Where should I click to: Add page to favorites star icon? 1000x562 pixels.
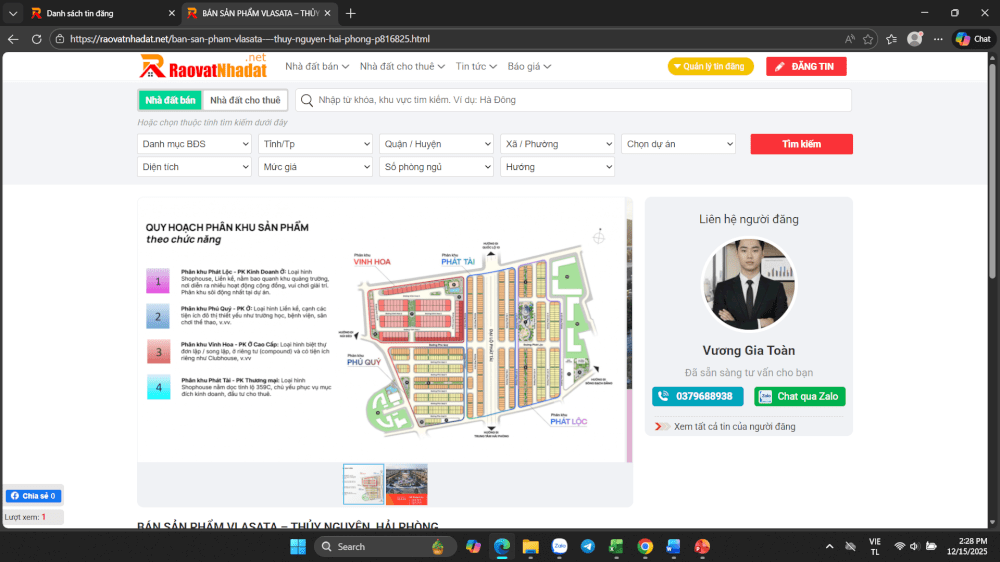tap(868, 39)
